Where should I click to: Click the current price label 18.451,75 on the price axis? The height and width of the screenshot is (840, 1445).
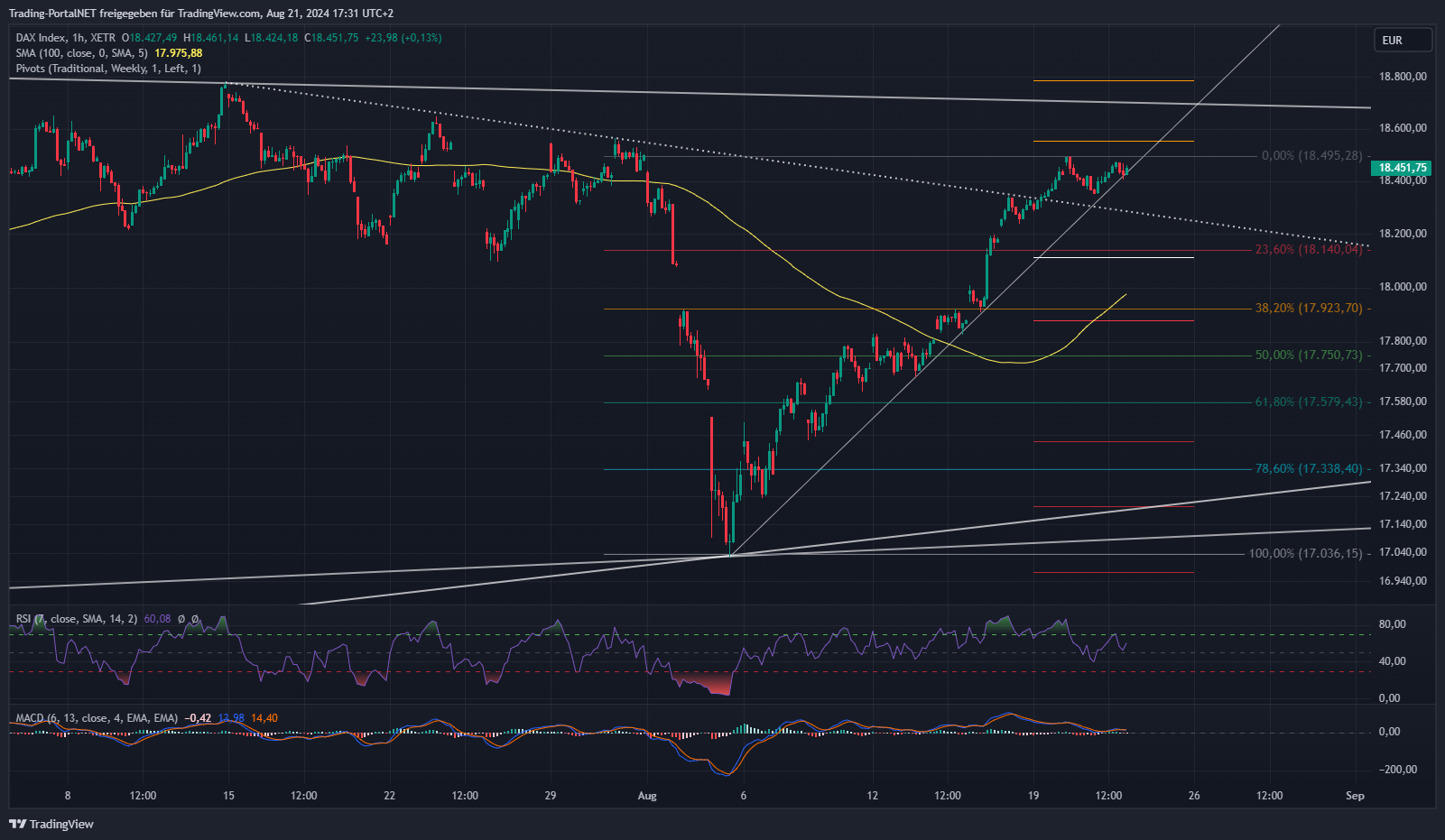click(x=1401, y=168)
